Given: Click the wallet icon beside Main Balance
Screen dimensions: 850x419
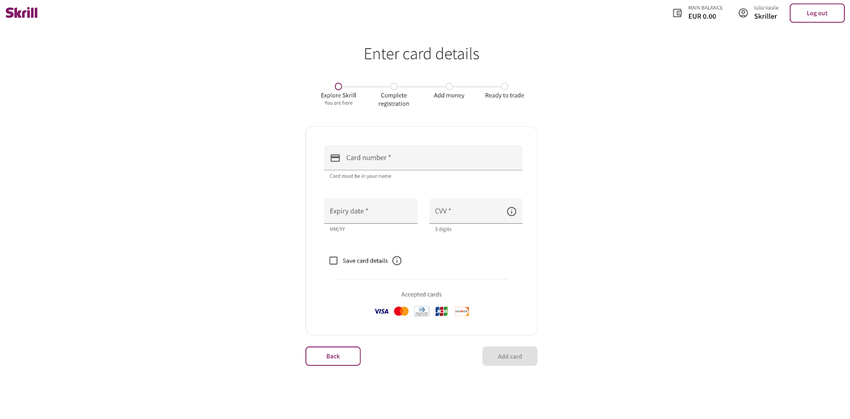Looking at the screenshot, I should click(677, 13).
